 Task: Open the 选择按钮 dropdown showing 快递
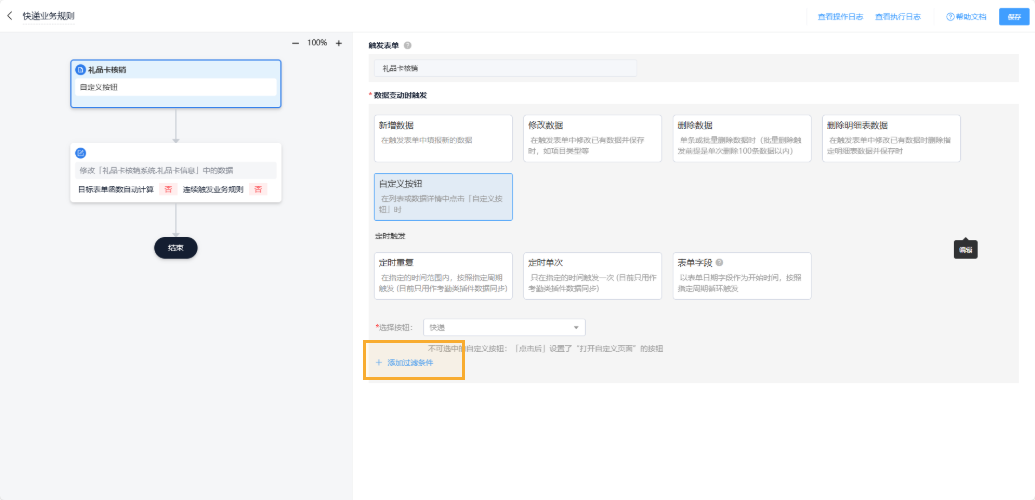click(x=504, y=327)
